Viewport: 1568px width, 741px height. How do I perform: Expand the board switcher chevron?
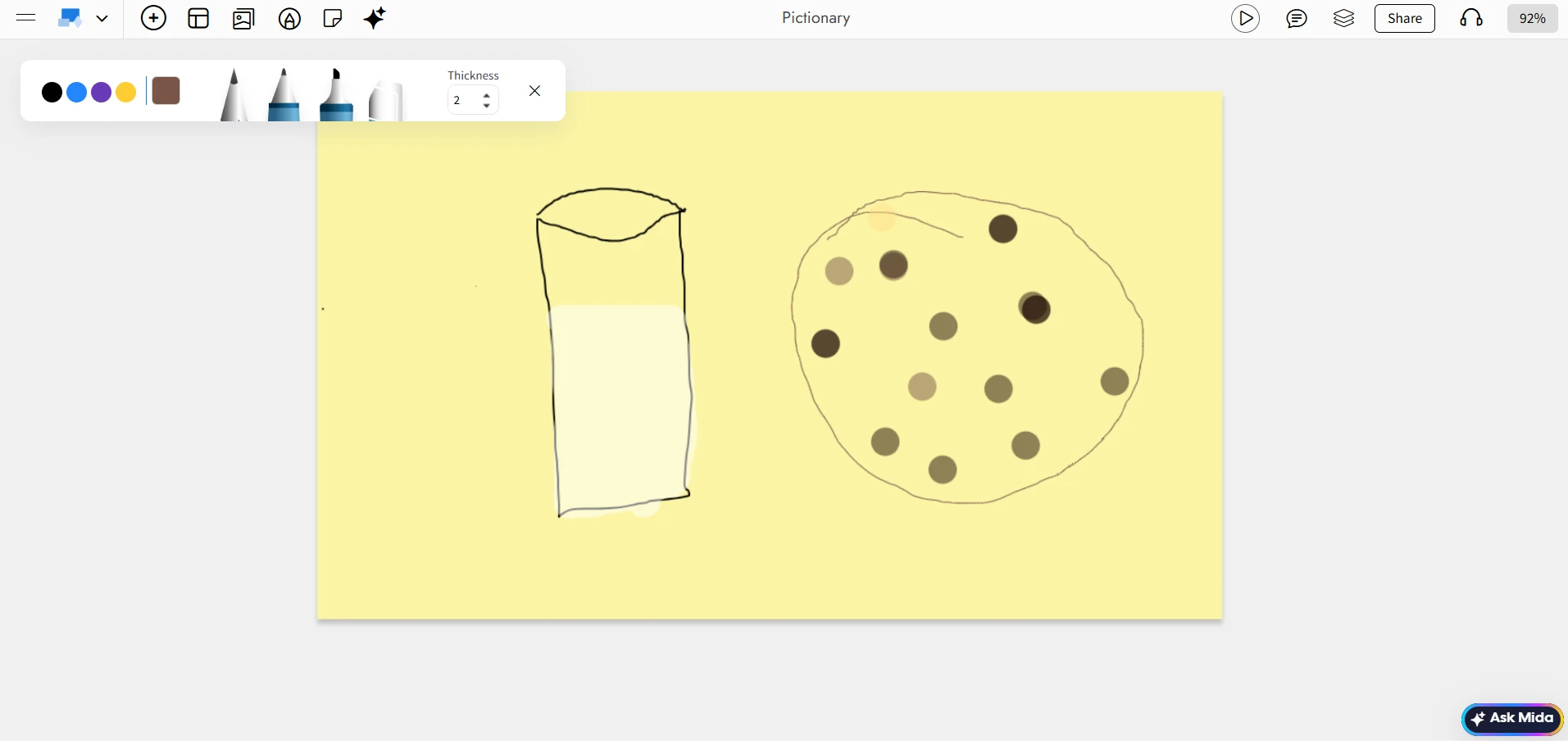102,18
